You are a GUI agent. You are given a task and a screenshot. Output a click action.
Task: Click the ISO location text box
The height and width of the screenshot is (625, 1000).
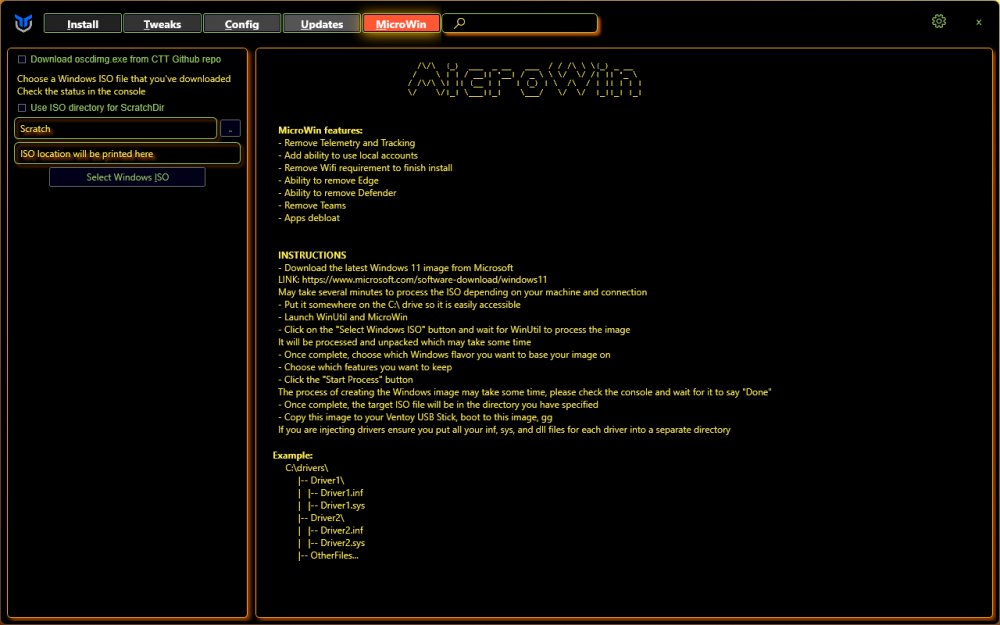coord(128,154)
